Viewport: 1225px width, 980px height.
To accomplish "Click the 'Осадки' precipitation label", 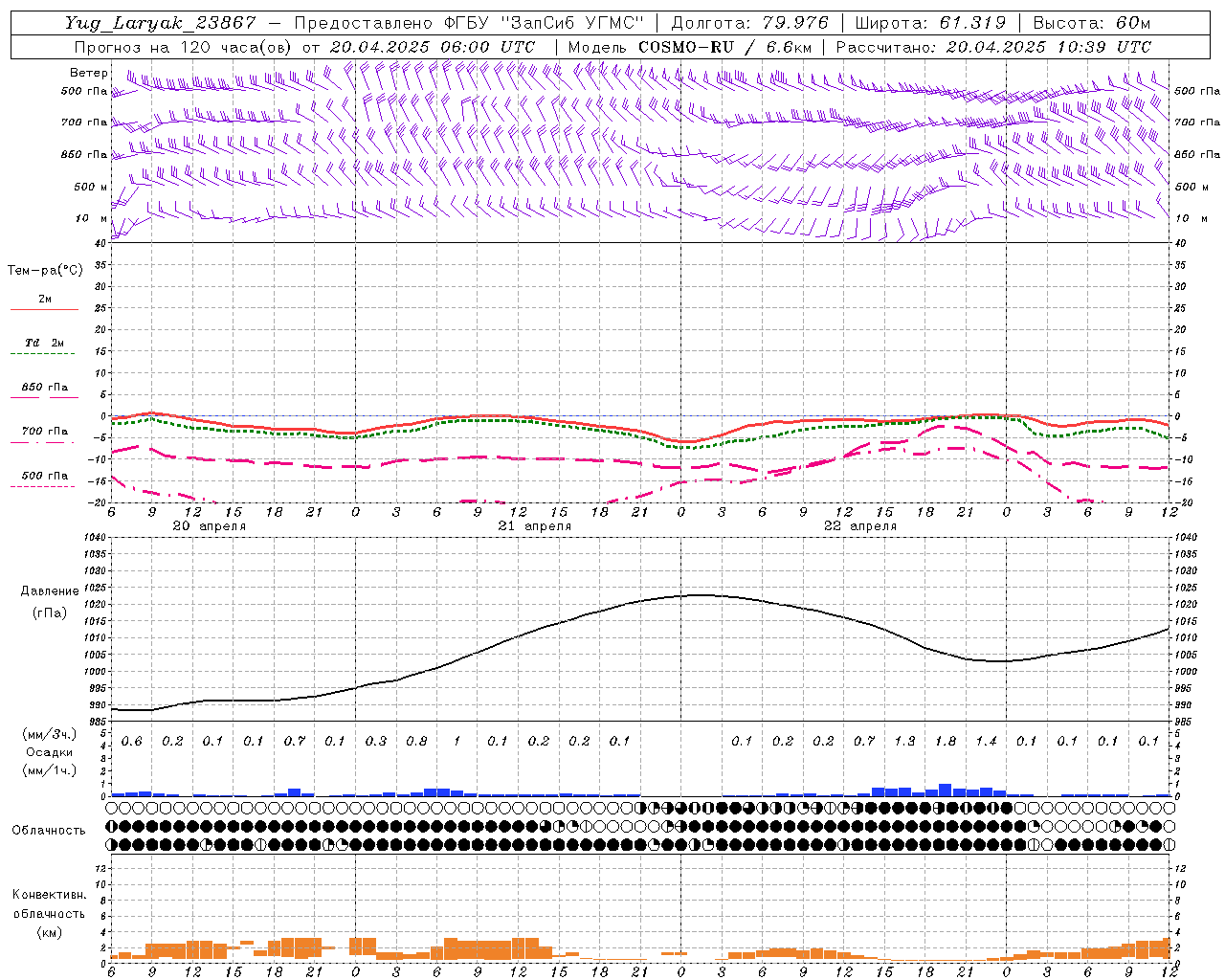I will (49, 752).
